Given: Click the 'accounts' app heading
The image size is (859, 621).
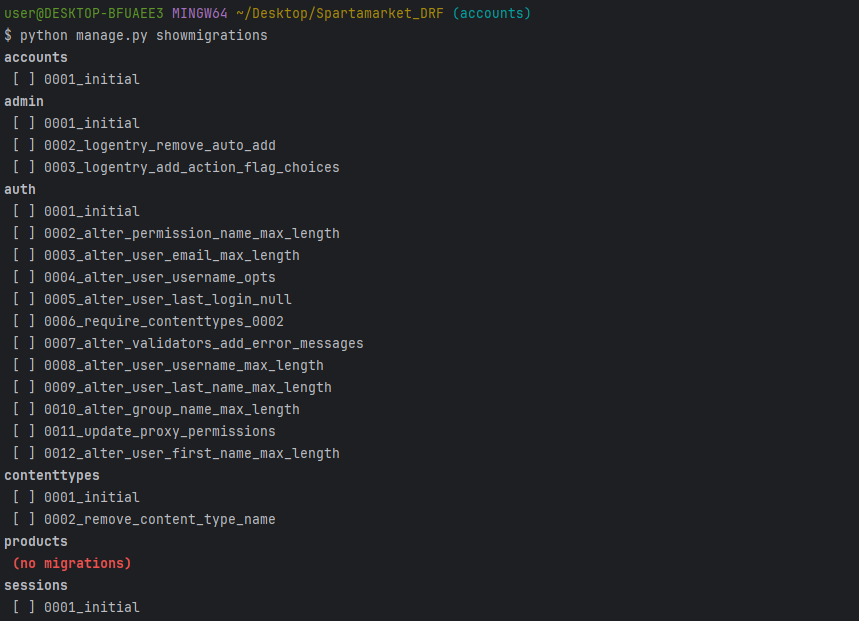Looking at the screenshot, I should pos(36,58).
